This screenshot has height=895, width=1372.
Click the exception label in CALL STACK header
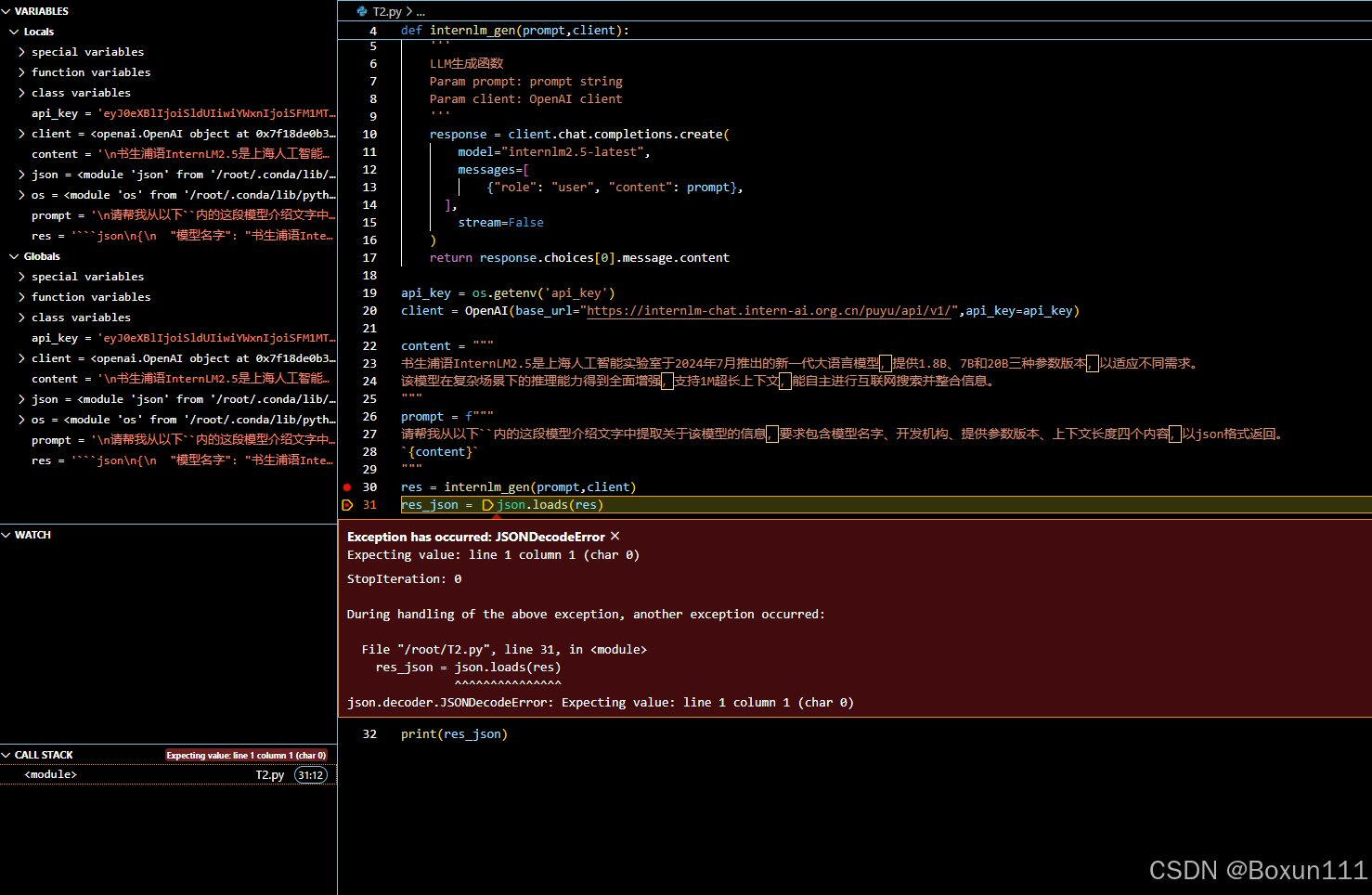tap(246, 756)
